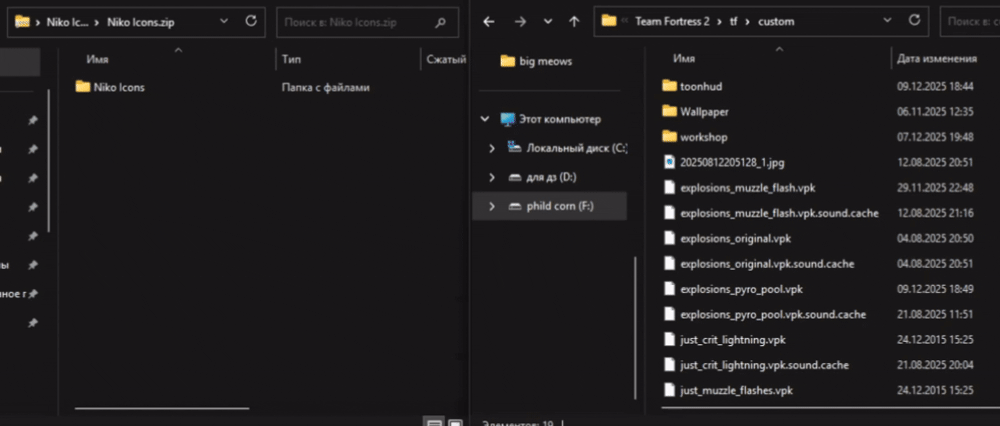Click the Back arrow in the custom window

pos(490,20)
